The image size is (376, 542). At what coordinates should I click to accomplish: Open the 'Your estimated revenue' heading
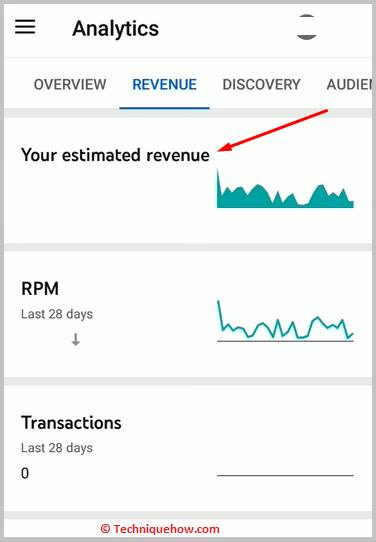tap(115, 155)
